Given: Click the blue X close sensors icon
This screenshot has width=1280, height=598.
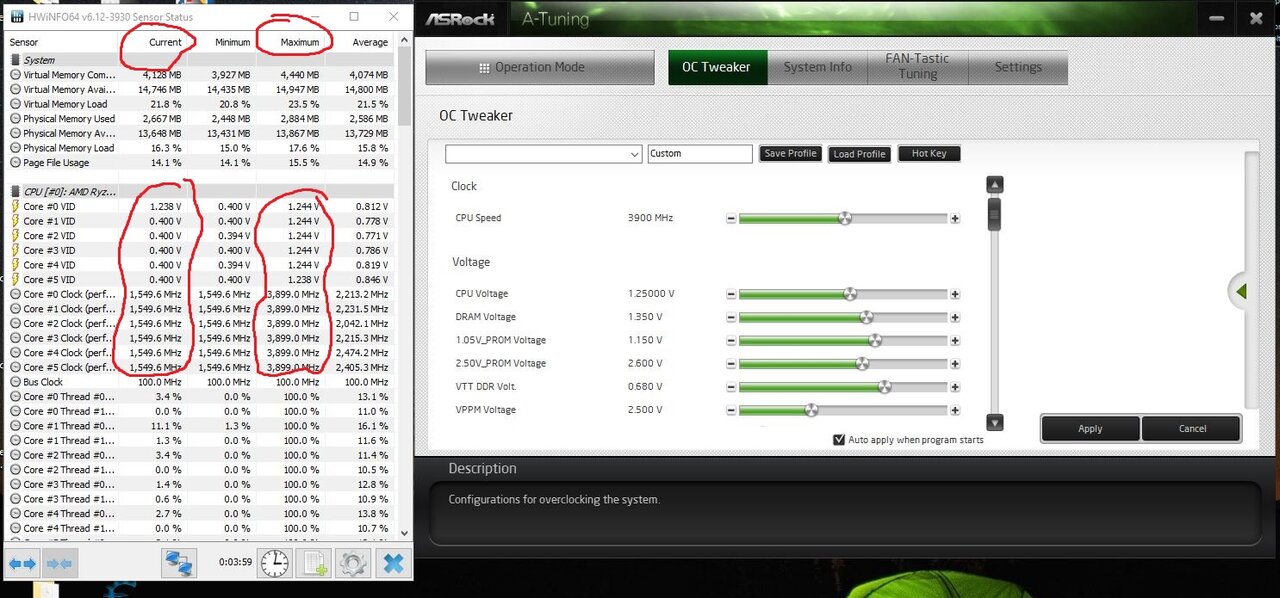Looking at the screenshot, I should coord(393,564).
